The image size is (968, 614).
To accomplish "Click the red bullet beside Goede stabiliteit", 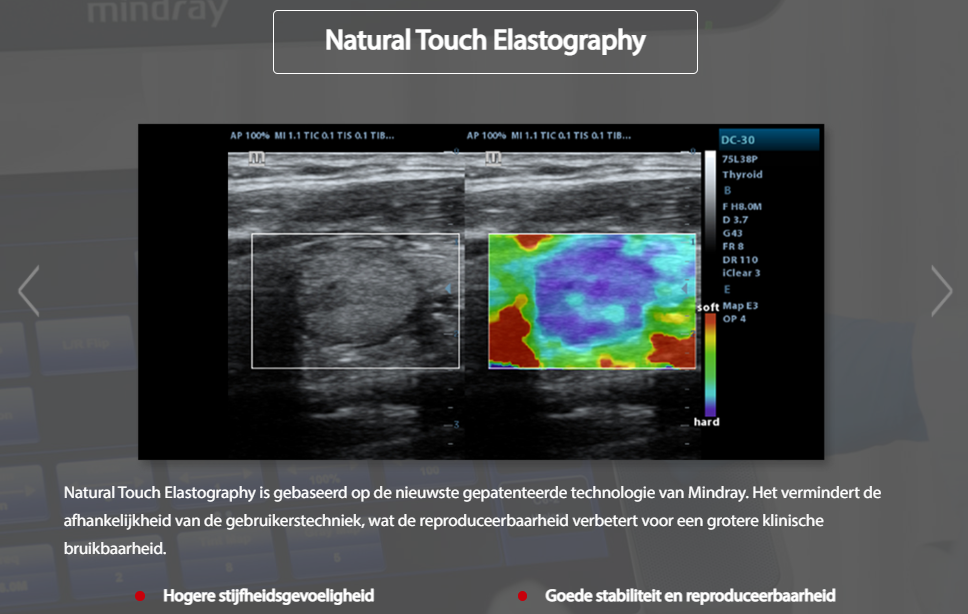I will (x=522, y=596).
